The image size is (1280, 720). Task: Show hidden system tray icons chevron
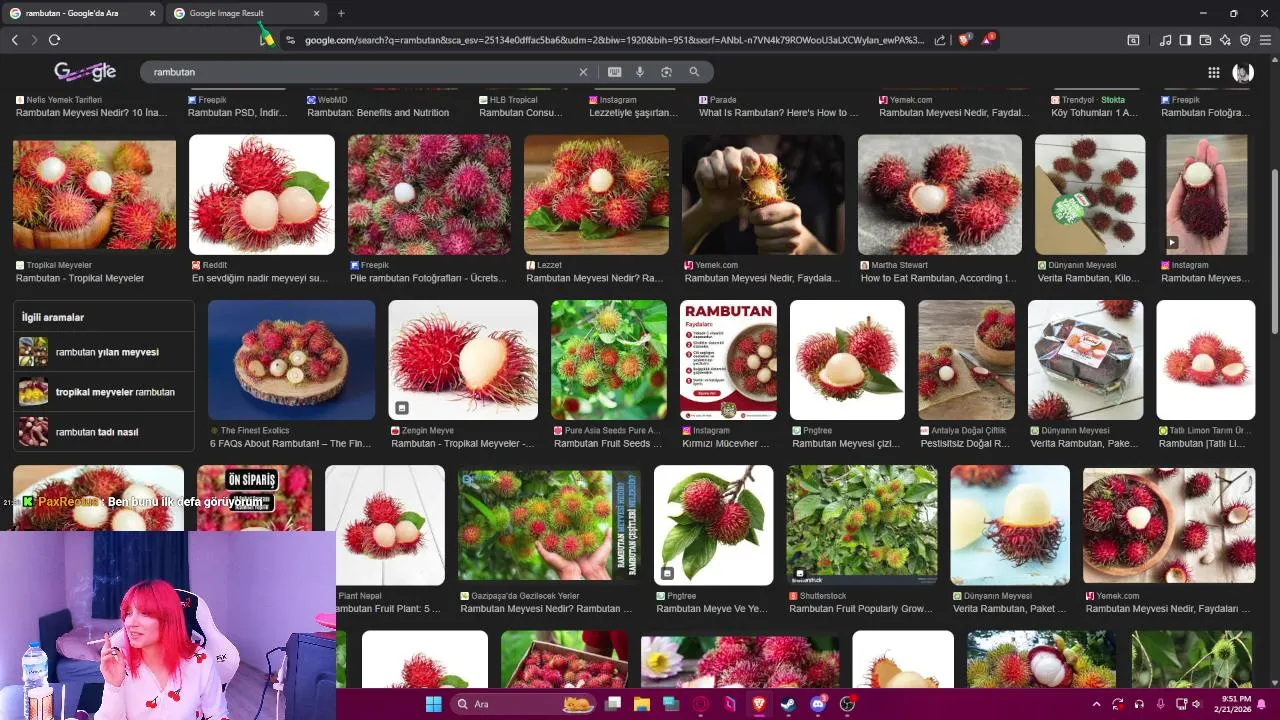pos(1096,704)
